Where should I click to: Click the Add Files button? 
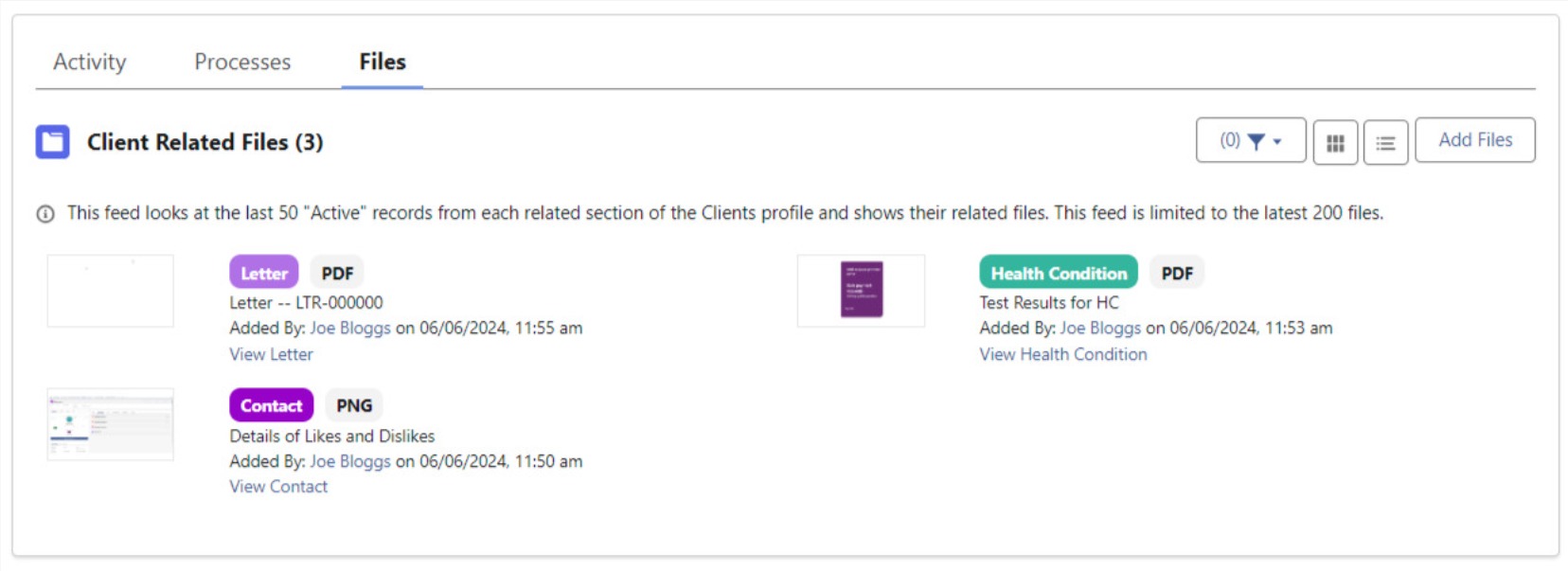[1474, 140]
